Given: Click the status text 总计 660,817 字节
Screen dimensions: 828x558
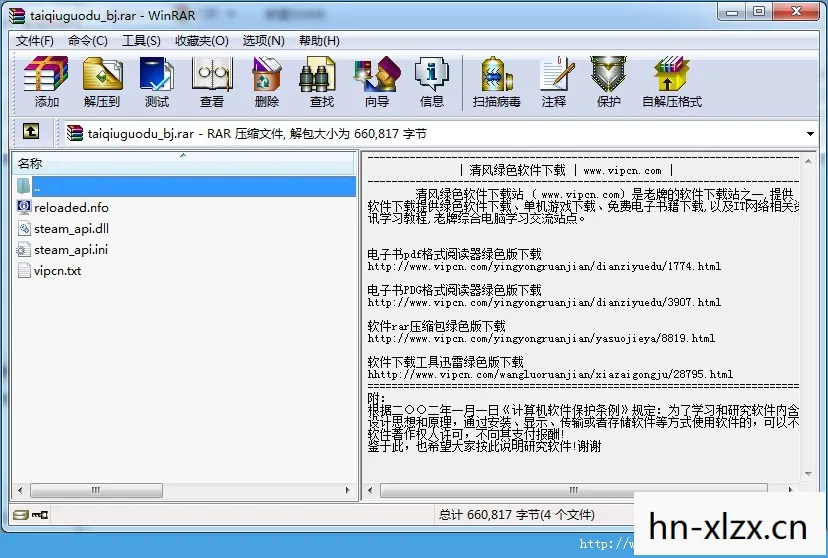Looking at the screenshot, I should tap(516, 515).
